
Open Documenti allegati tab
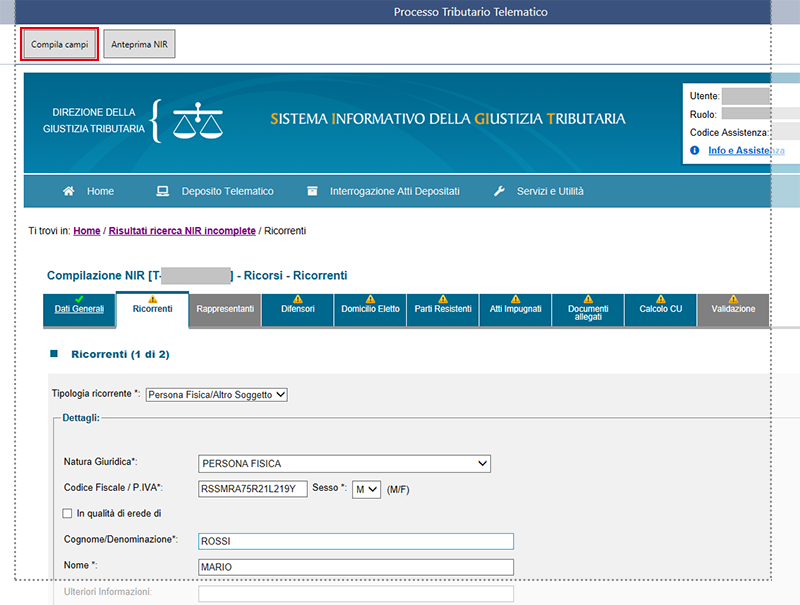pyautogui.click(x=588, y=310)
